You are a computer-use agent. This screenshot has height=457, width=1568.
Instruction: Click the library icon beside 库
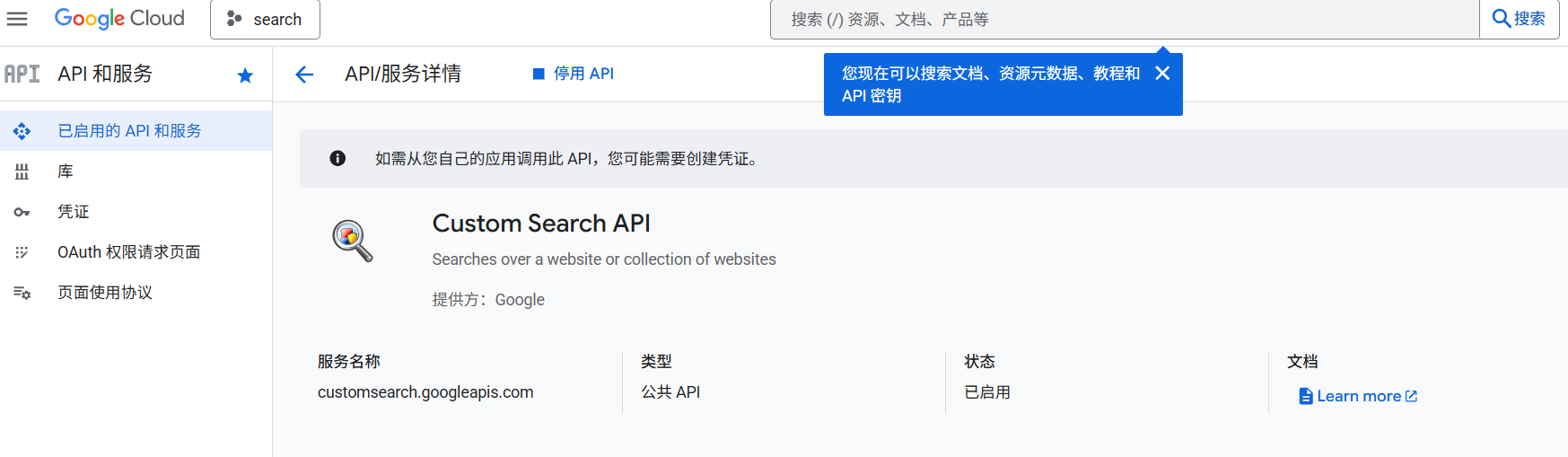(x=22, y=171)
